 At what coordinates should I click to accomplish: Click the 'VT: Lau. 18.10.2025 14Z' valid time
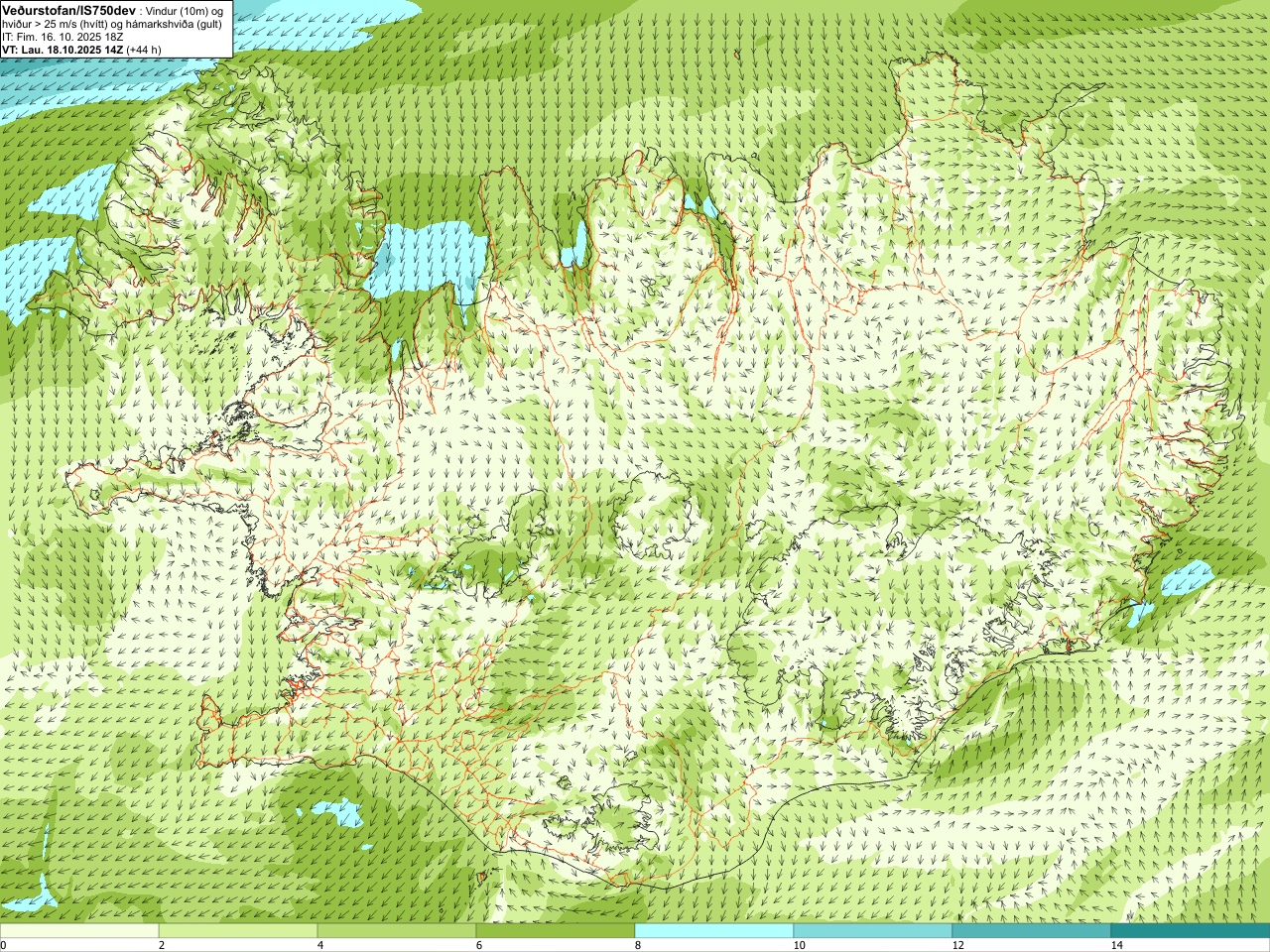coord(63,50)
